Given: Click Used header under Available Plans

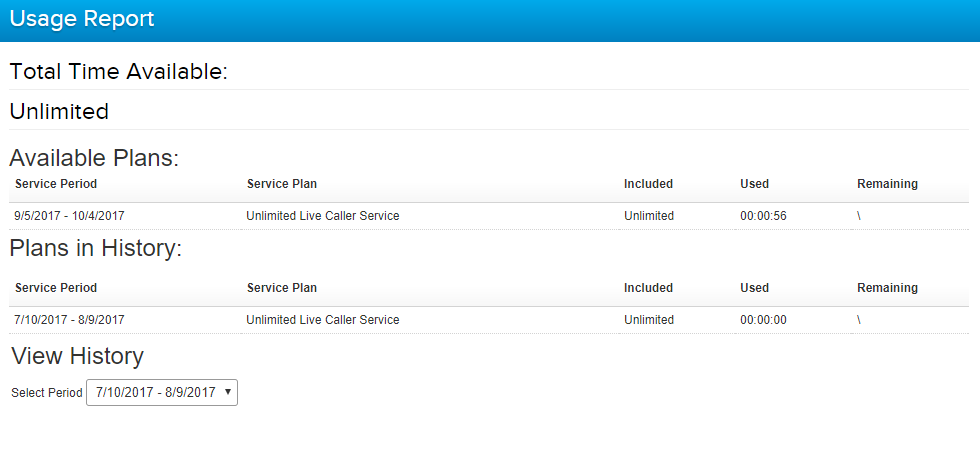Looking at the screenshot, I should coord(754,184).
